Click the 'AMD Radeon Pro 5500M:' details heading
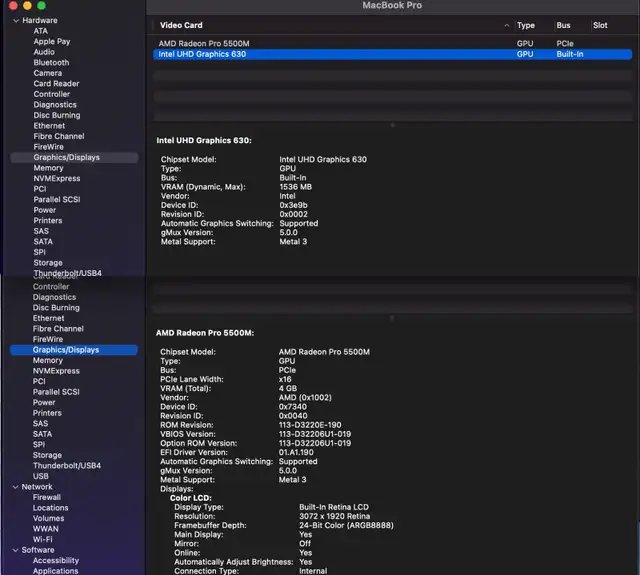 pyautogui.click(x=205, y=333)
